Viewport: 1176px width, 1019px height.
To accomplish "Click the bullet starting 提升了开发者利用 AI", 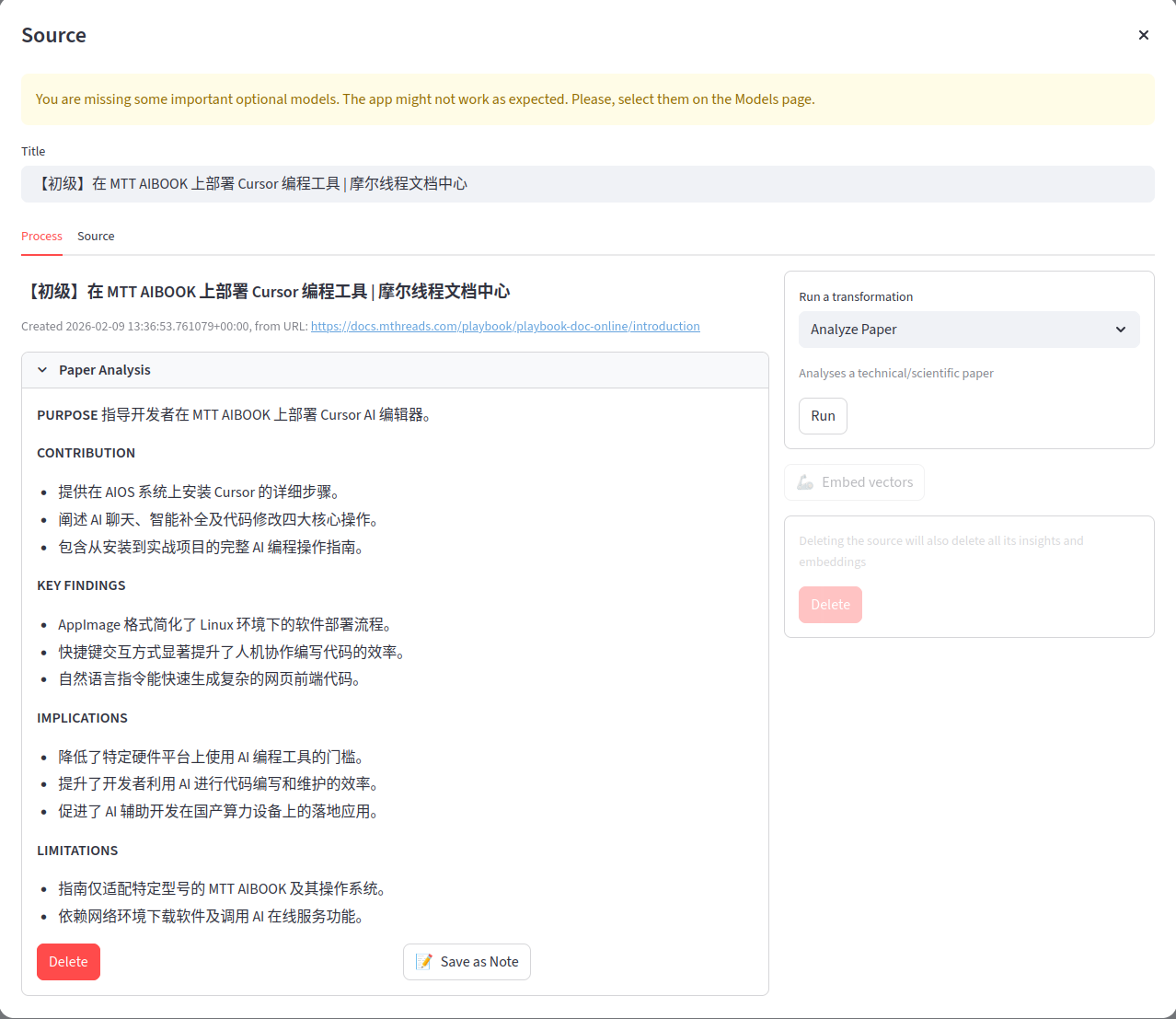I will [221, 784].
